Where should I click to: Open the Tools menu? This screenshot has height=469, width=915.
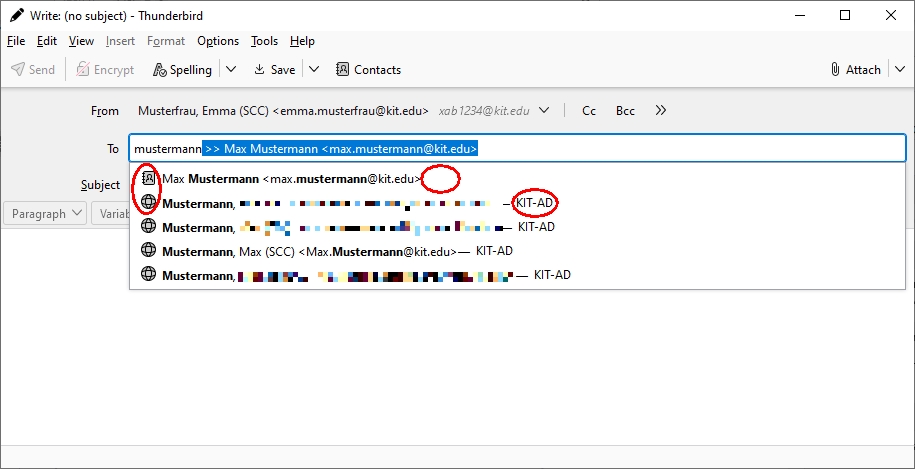(264, 41)
